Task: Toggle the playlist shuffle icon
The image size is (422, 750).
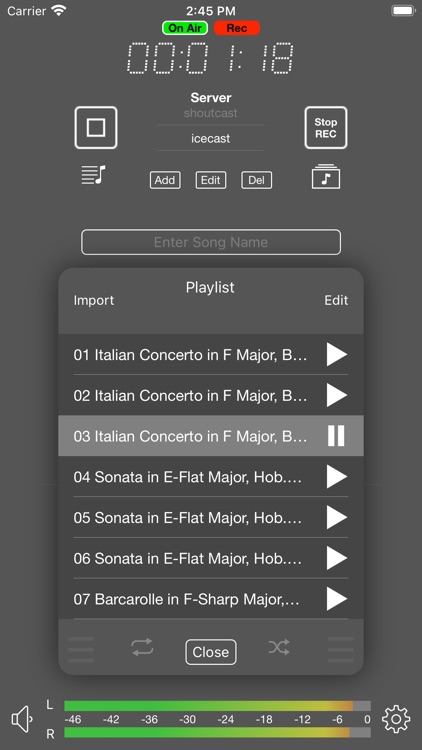Action: coord(279,647)
